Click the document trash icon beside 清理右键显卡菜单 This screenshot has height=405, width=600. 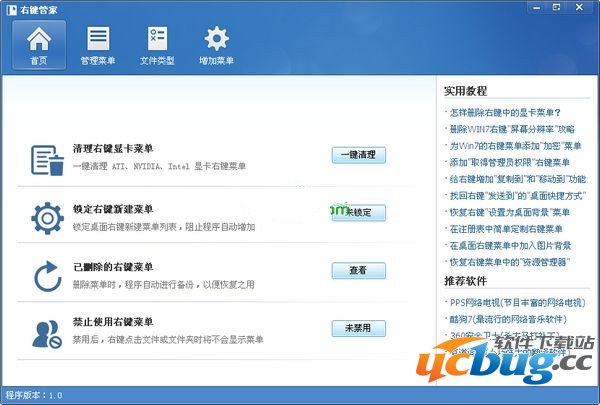click(47, 160)
